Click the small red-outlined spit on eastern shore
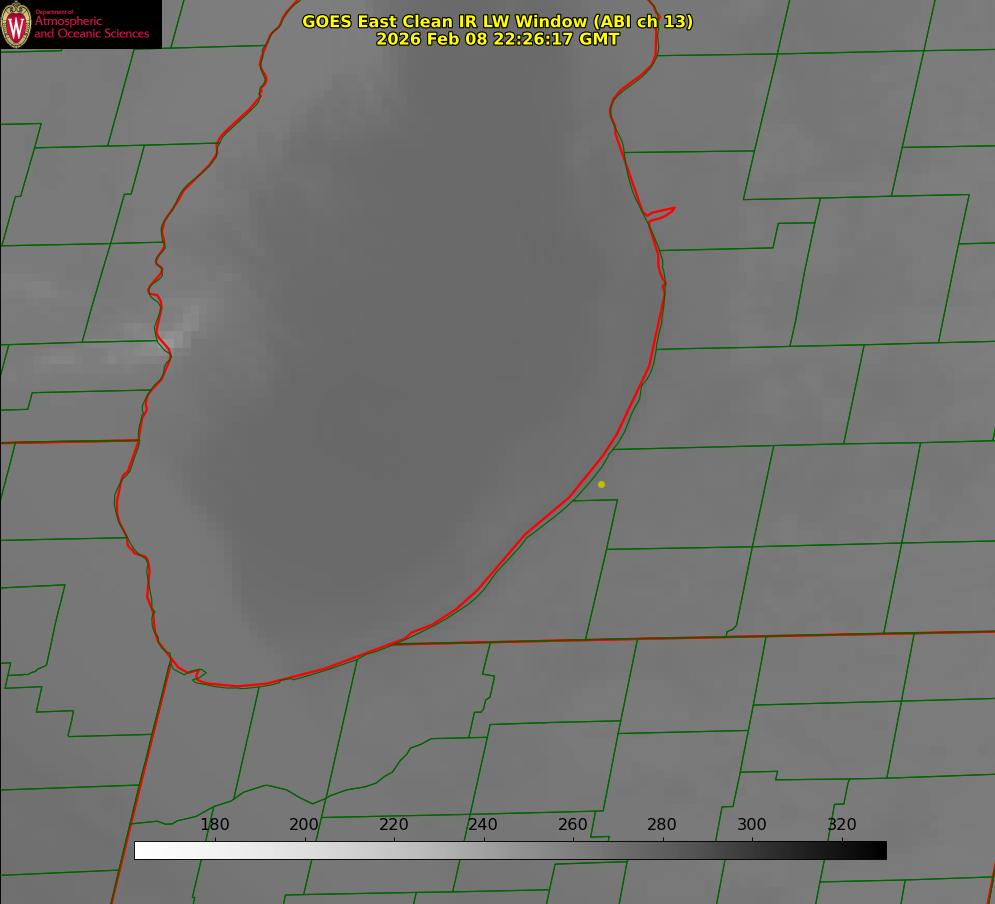Screen dimensions: 995x904 pos(661,213)
